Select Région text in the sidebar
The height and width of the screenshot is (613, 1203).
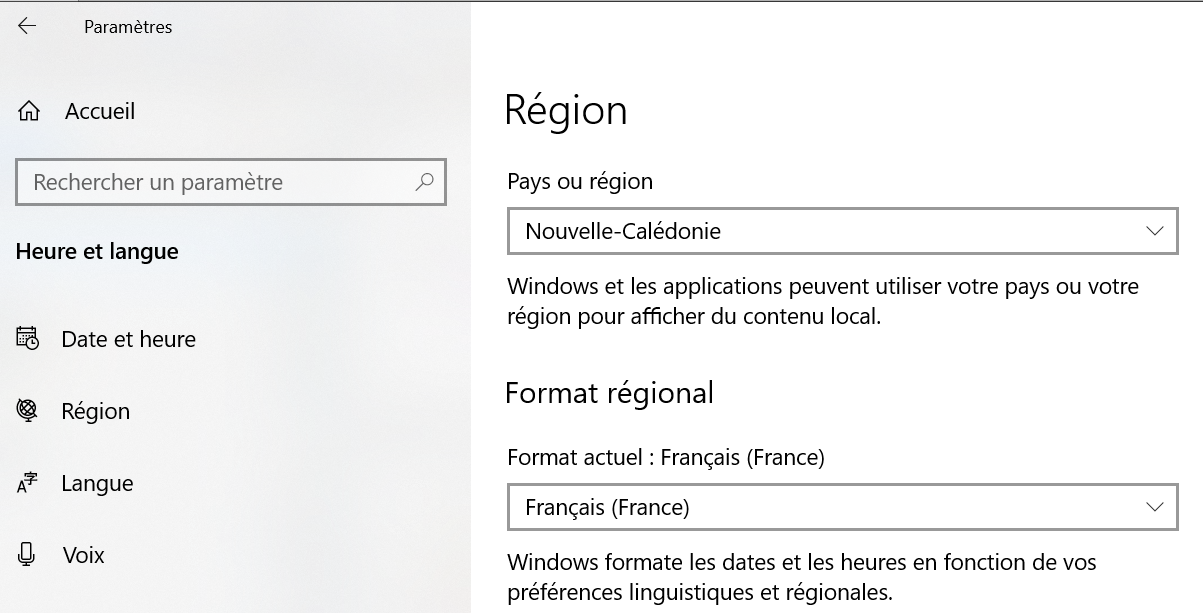[x=95, y=411]
